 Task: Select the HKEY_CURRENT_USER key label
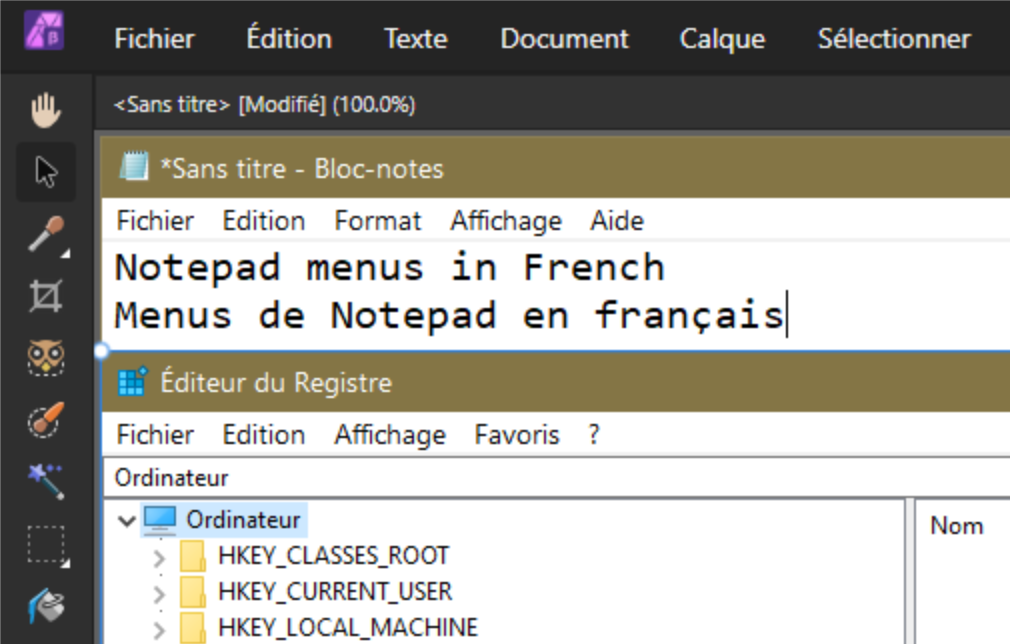[336, 592]
